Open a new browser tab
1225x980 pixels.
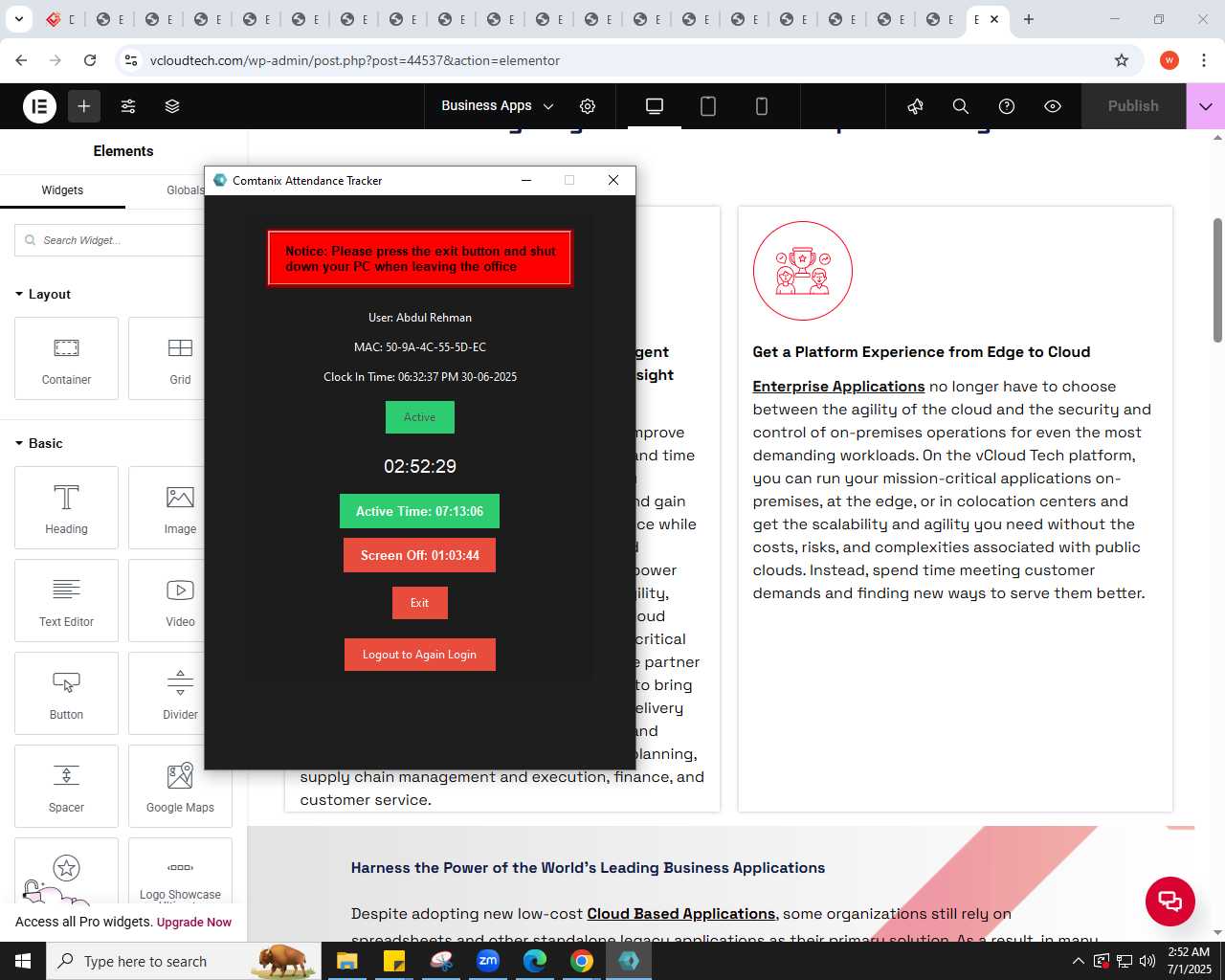click(1029, 19)
